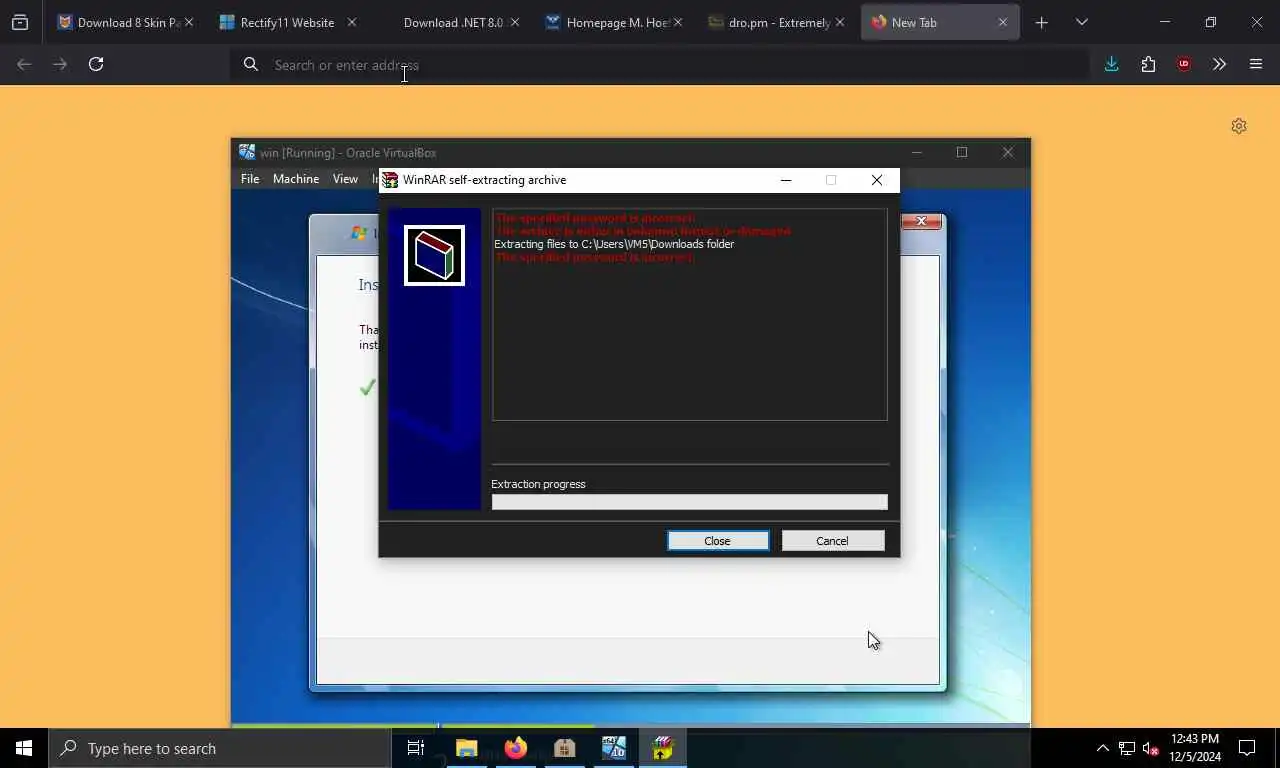The width and height of the screenshot is (1280, 768).
Task: Open the Windows Start button
Action: point(24,748)
